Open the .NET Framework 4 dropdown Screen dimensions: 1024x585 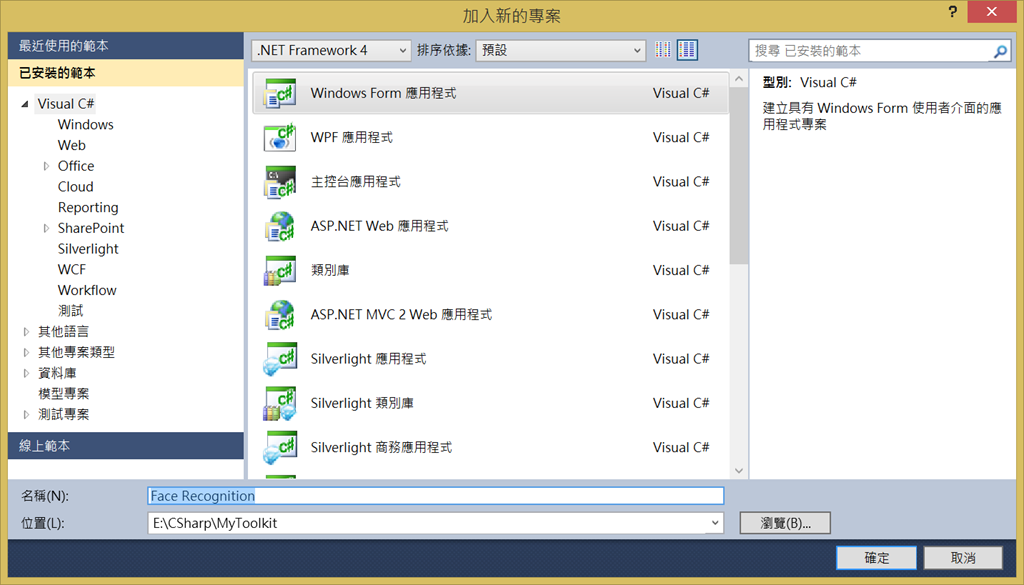331,50
